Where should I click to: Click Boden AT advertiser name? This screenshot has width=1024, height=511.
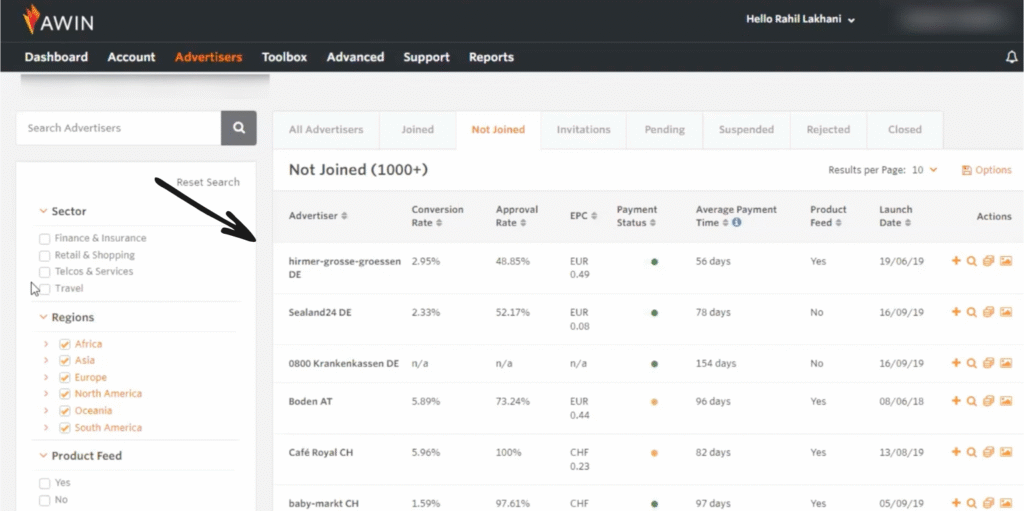[310, 401]
